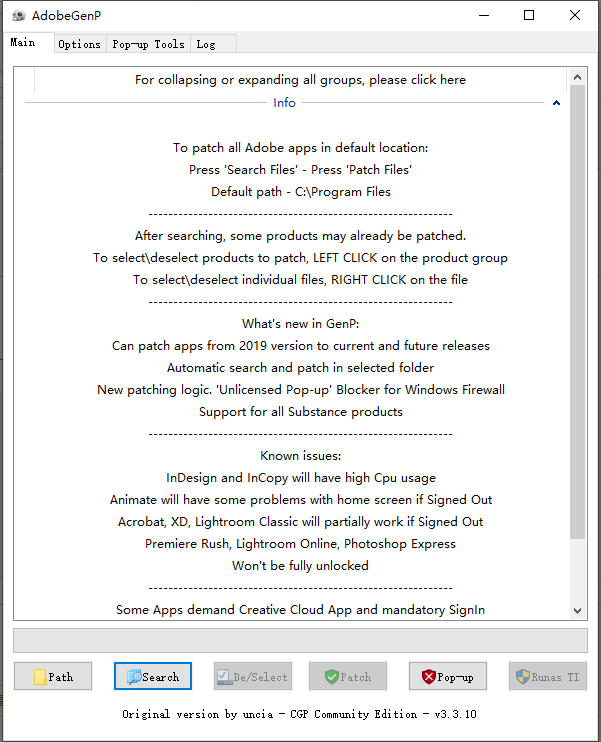The image size is (601, 742).
Task: Click 'Won't be fully unlocked' line
Action: (300, 565)
